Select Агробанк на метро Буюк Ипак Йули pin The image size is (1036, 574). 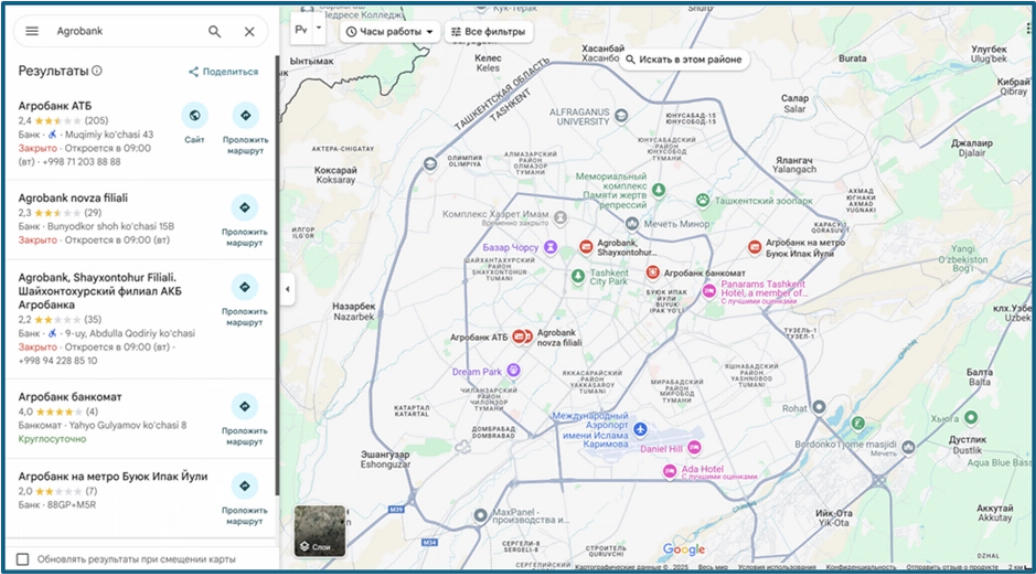(x=755, y=247)
